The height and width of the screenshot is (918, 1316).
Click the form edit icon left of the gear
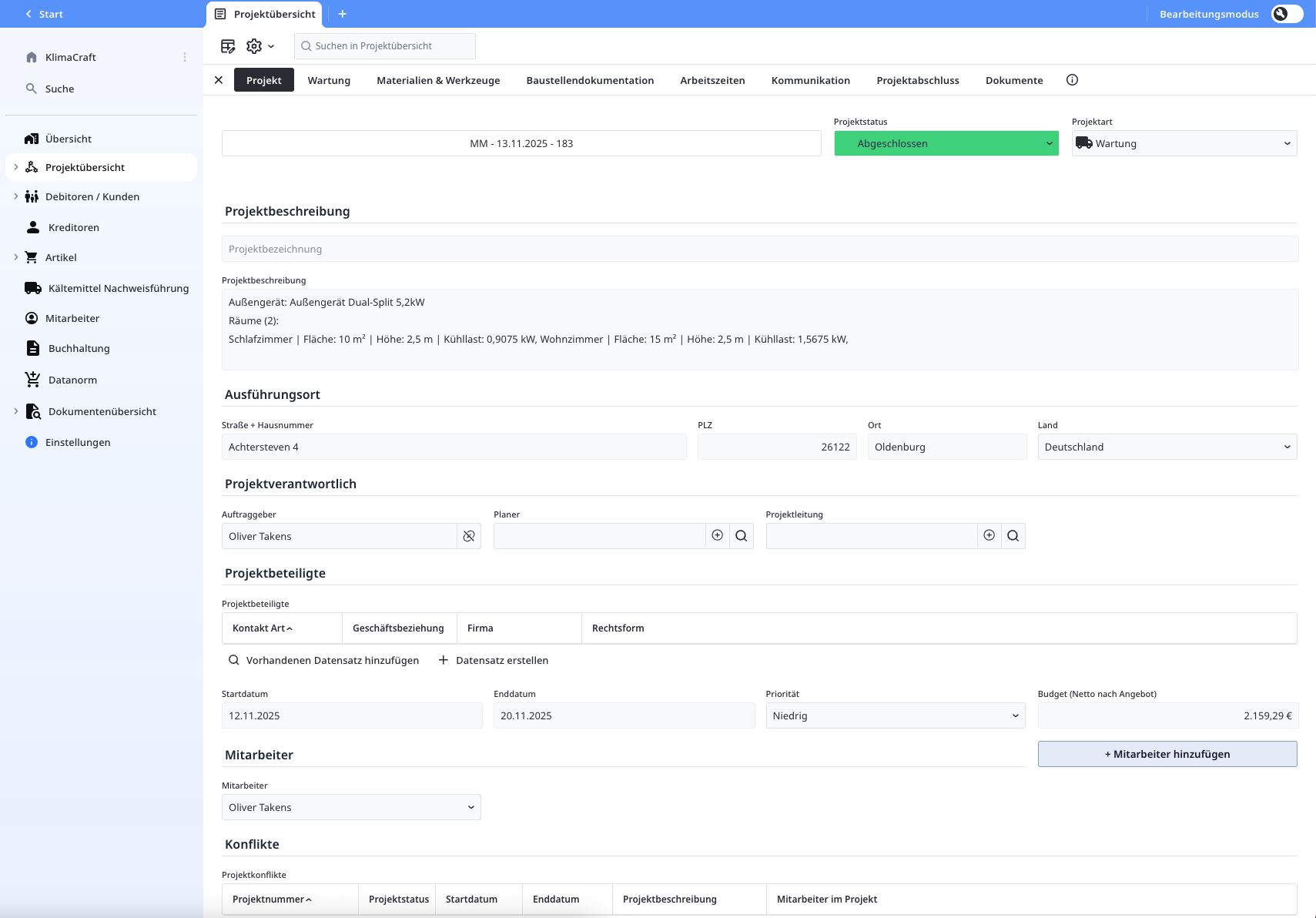pos(228,45)
